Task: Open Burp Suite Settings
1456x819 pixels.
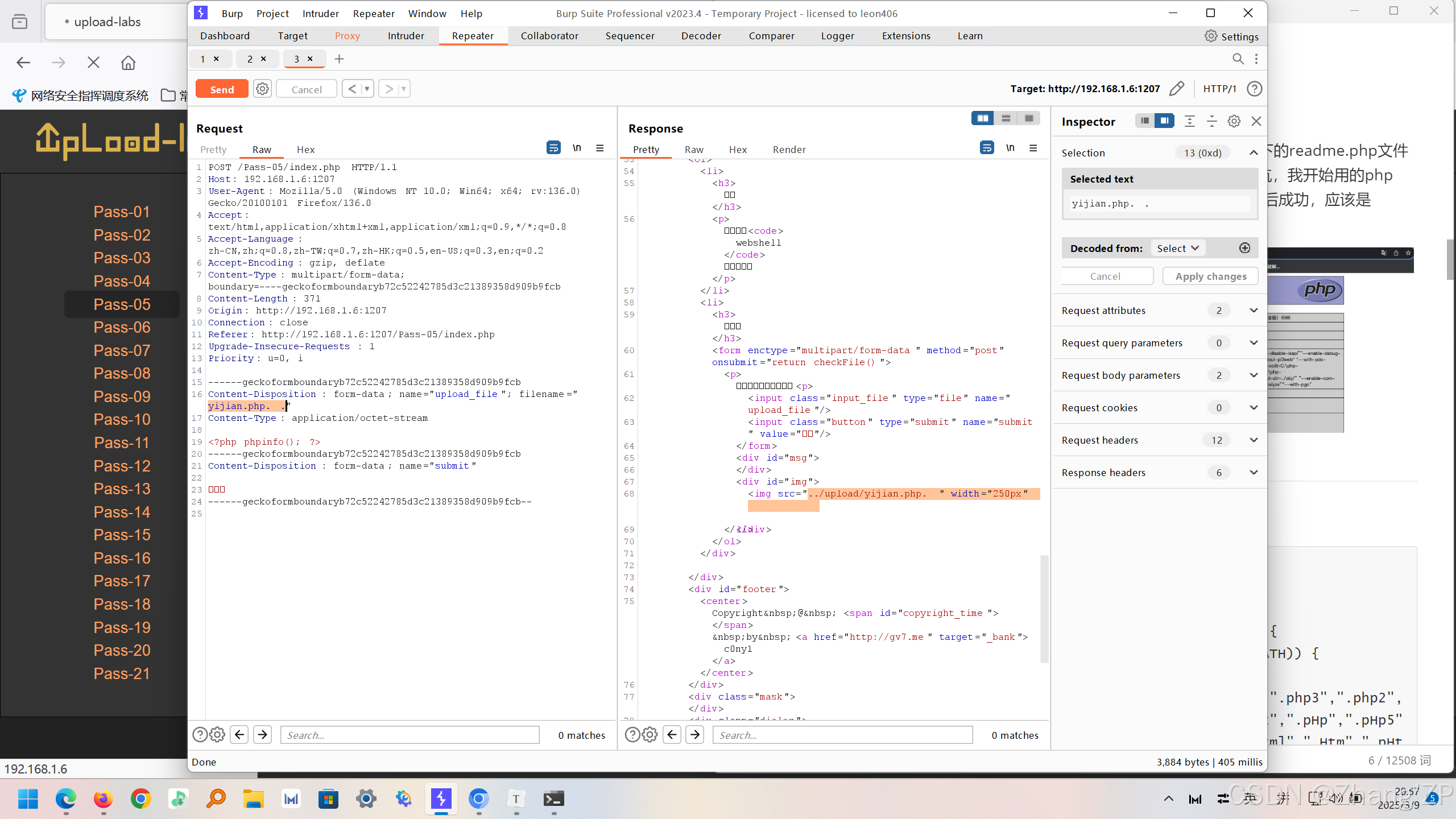Action: (x=1231, y=36)
